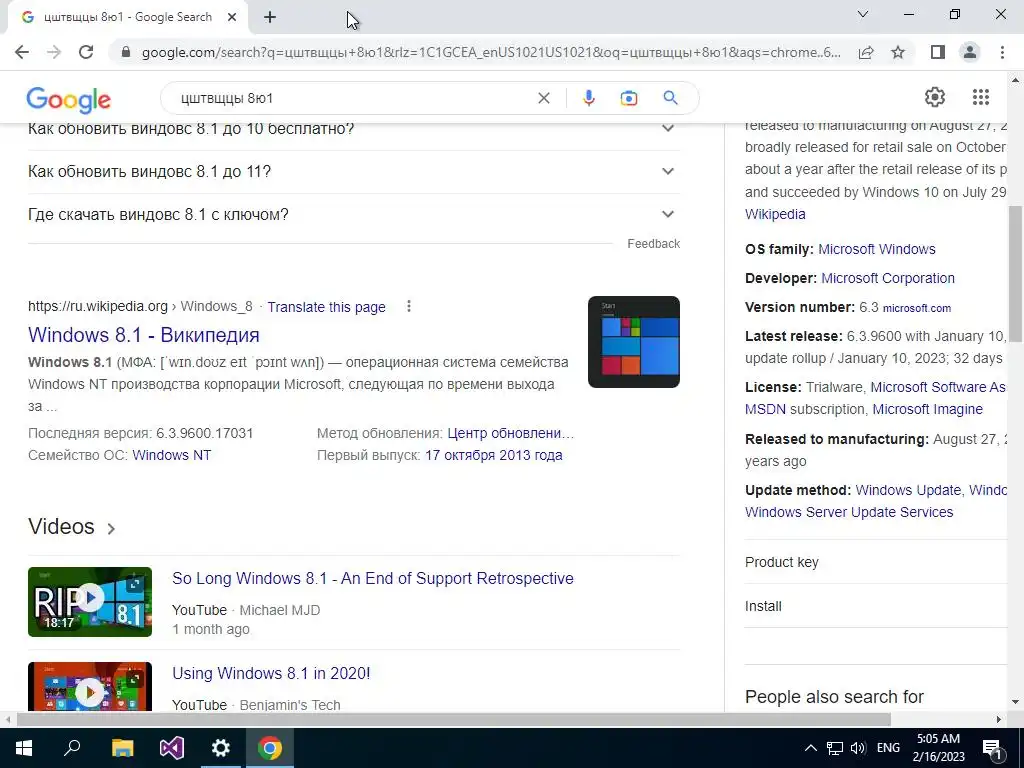Open taskbar search
Screen dimensions: 1024x768
click(x=72, y=748)
